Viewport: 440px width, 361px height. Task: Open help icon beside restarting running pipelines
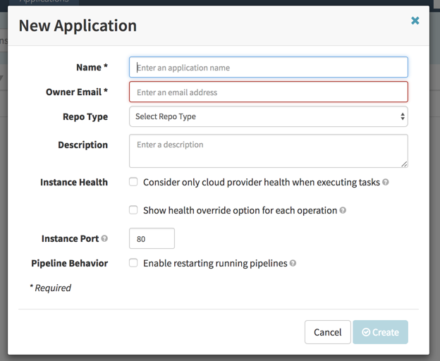pyautogui.click(x=293, y=263)
